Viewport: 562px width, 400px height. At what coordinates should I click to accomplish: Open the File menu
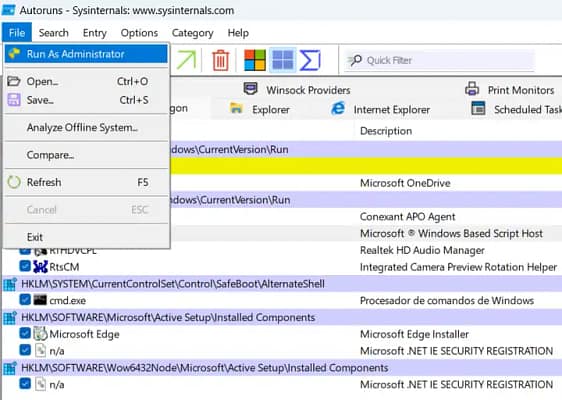point(17,33)
